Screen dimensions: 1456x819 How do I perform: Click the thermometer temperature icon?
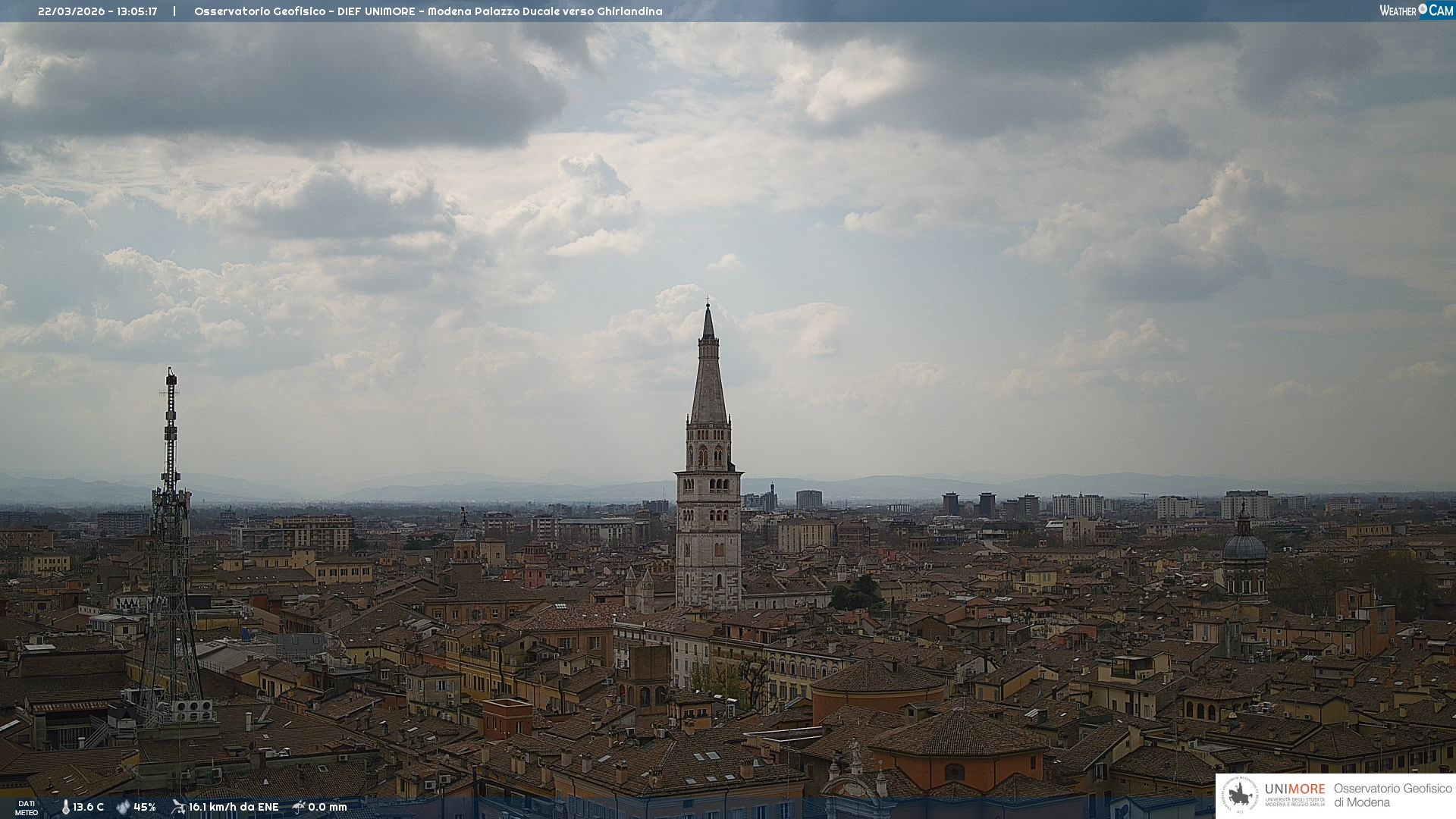[65, 807]
